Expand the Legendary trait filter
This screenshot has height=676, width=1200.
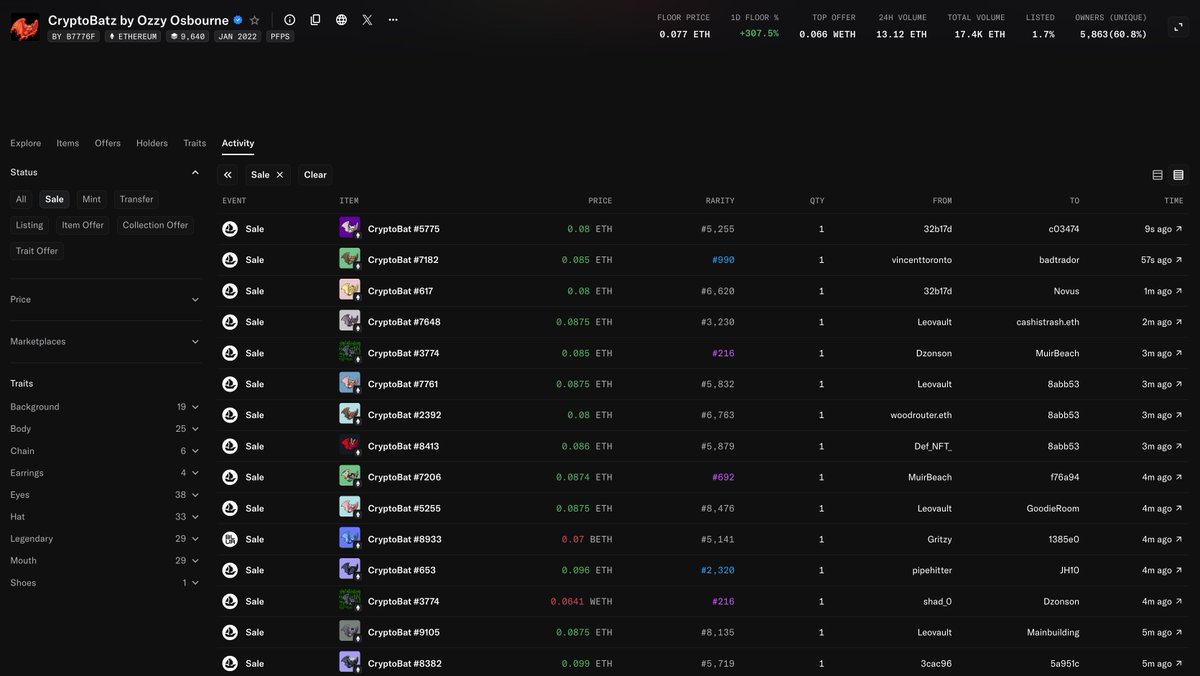tap(104, 539)
